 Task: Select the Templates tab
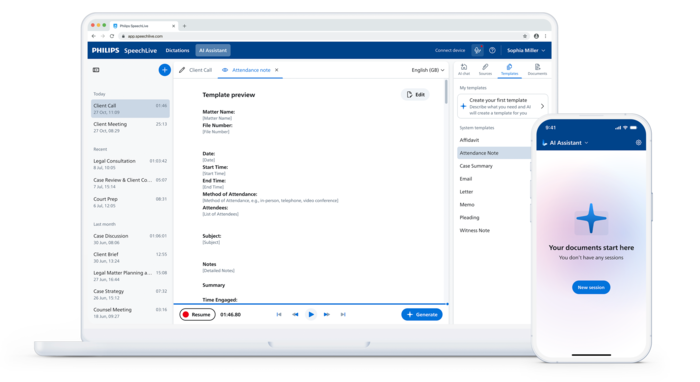(509, 69)
